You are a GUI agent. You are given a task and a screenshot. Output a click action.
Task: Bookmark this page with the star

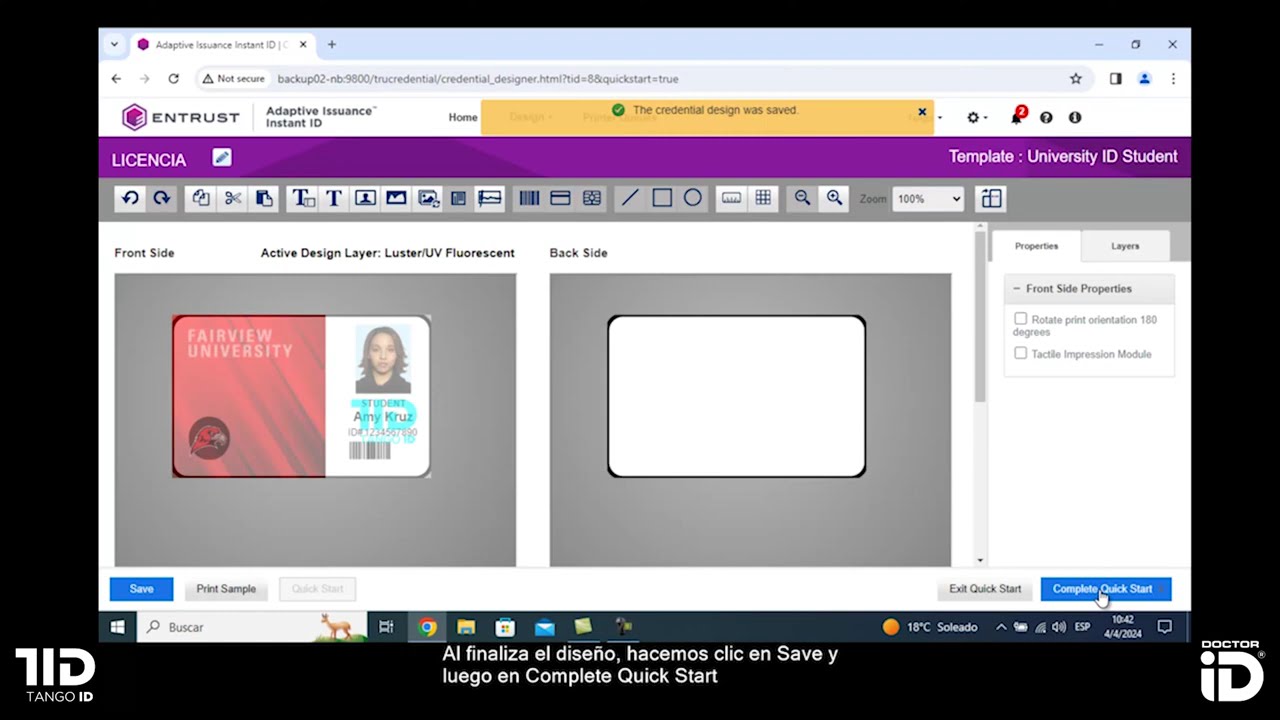coord(1076,78)
